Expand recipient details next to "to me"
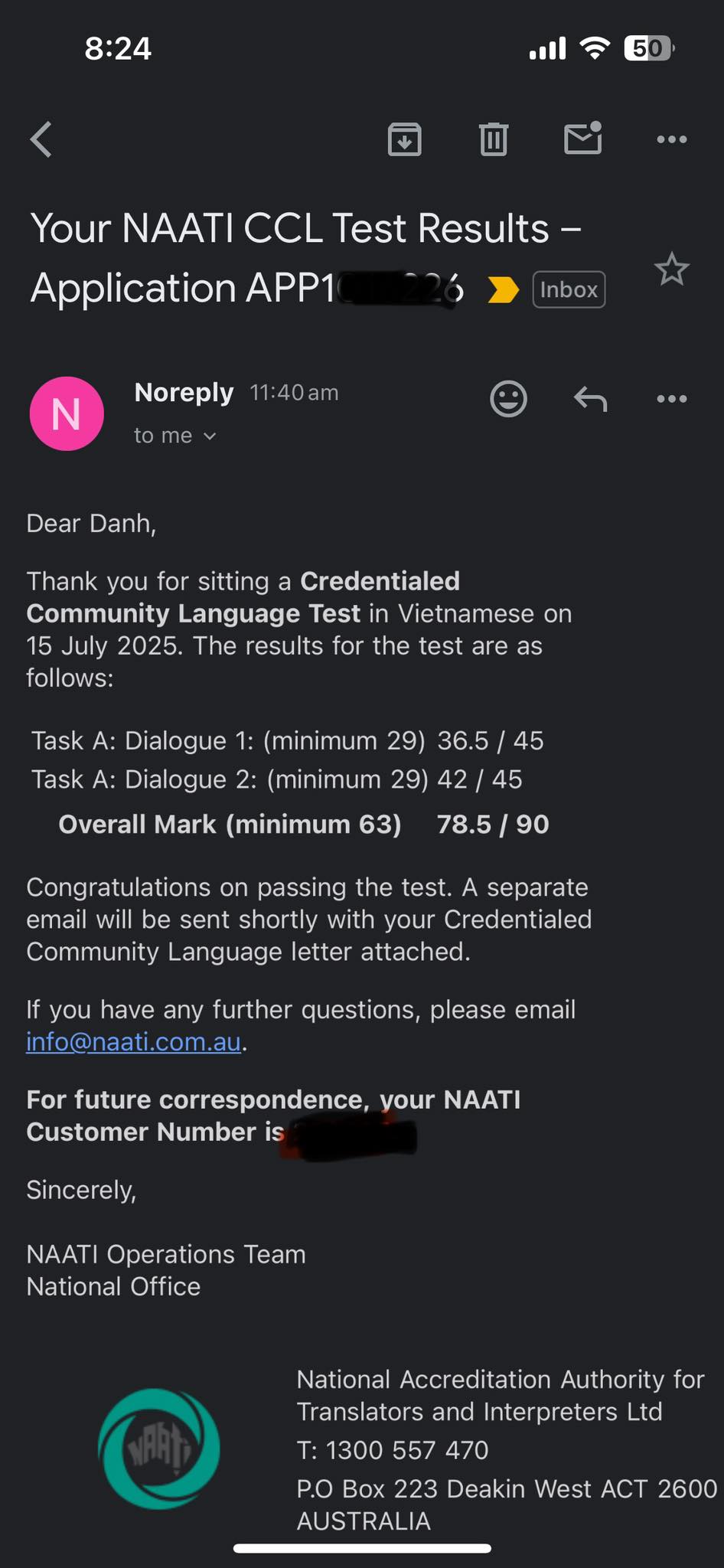The image size is (724, 1568). (x=209, y=436)
